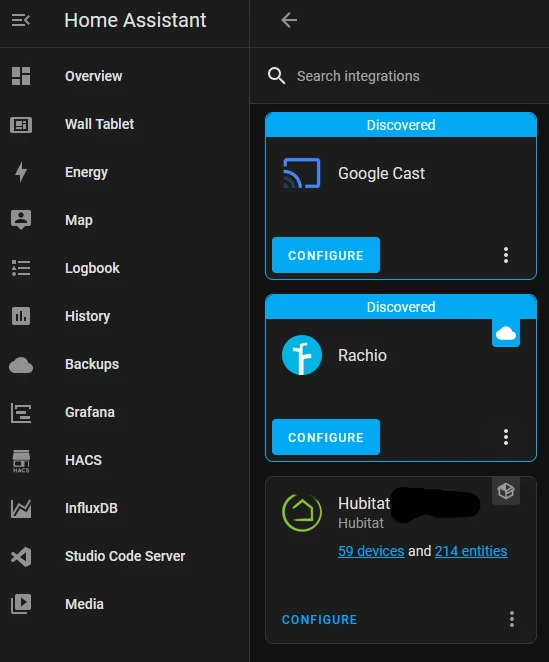Click the Media play icon

21,604
